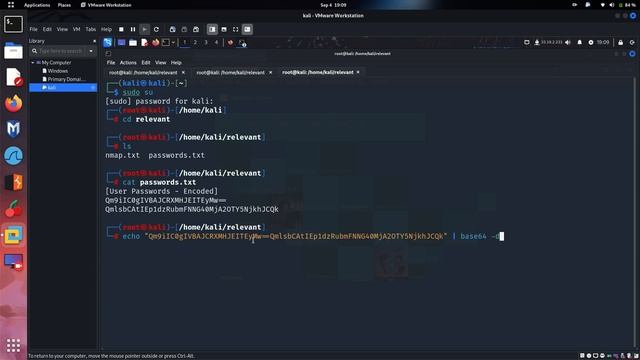Viewport: 640px width, 360px height.
Task: Revert to the previous VM snapshot
Action: pyautogui.click(x=184, y=29)
